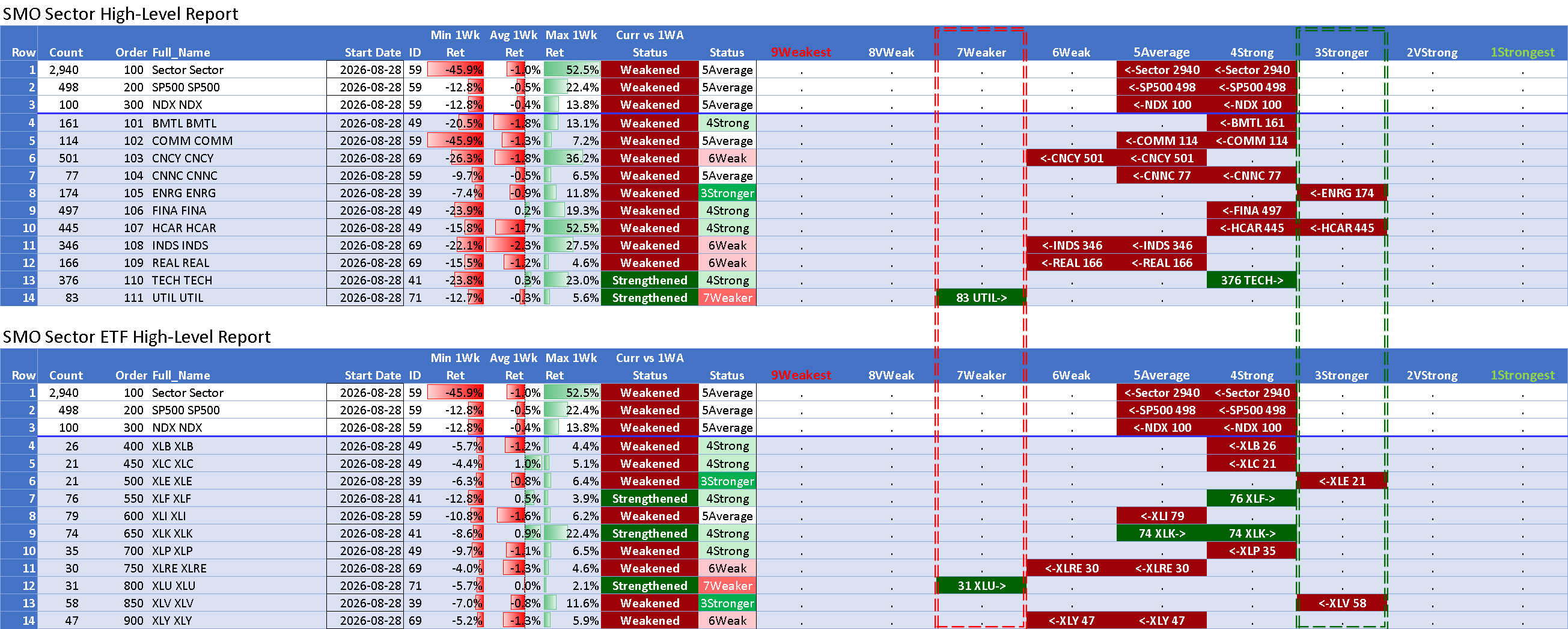The width and height of the screenshot is (1568, 629).
Task: Select the "COMM COMM" name cell
Action: (x=192, y=141)
